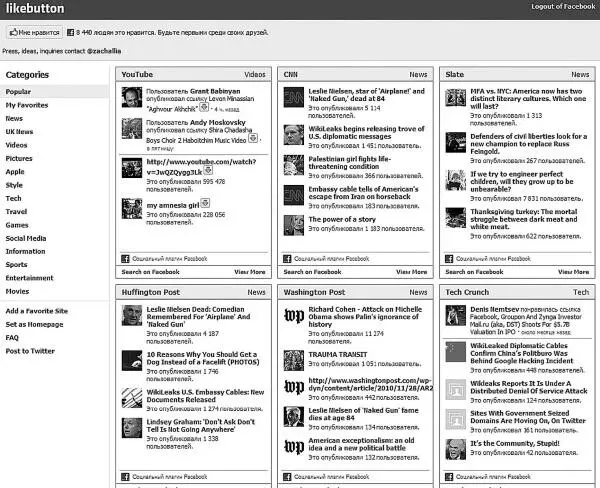Click thumbnail for WikiLeaks begins releasing trove

tap(293, 135)
